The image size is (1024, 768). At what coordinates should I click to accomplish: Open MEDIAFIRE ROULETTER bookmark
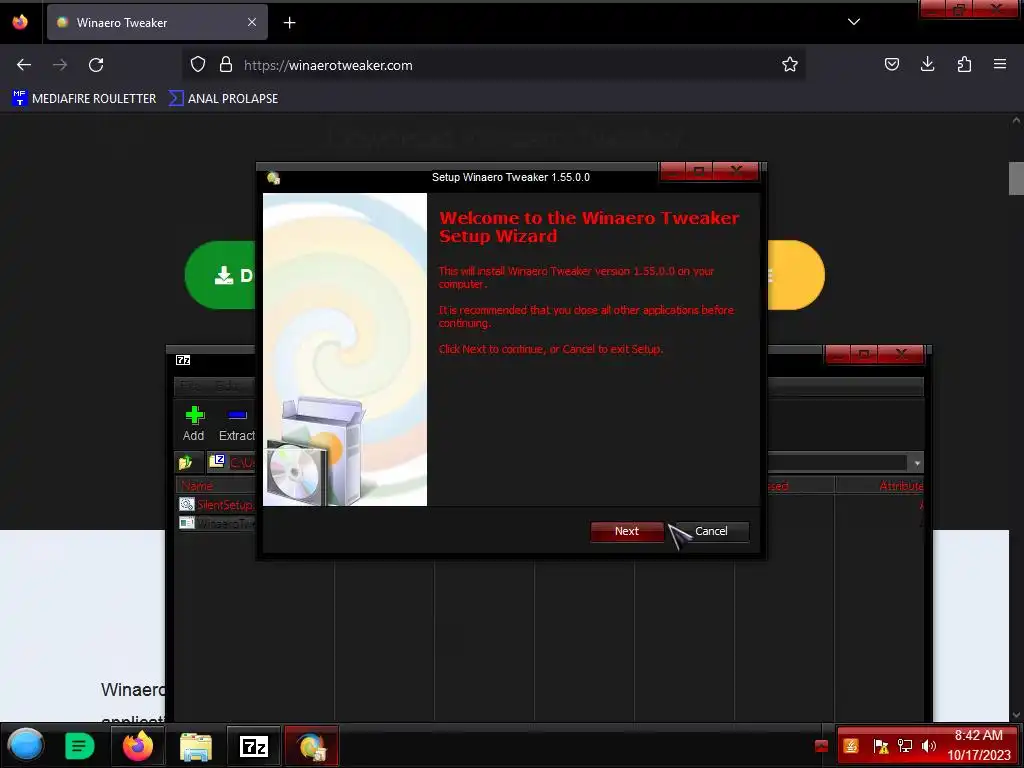(x=84, y=99)
